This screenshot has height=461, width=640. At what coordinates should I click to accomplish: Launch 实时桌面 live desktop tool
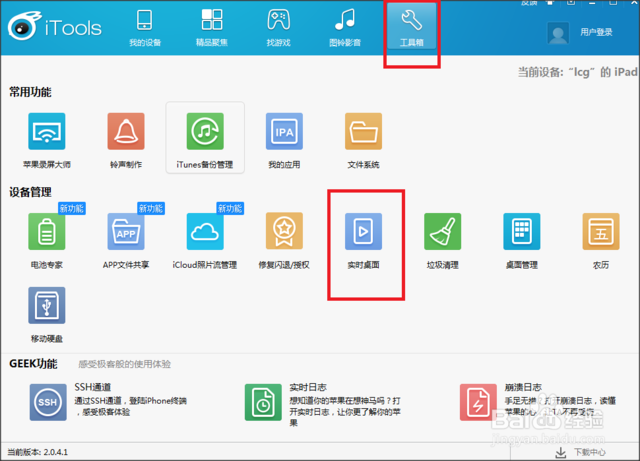tap(363, 232)
